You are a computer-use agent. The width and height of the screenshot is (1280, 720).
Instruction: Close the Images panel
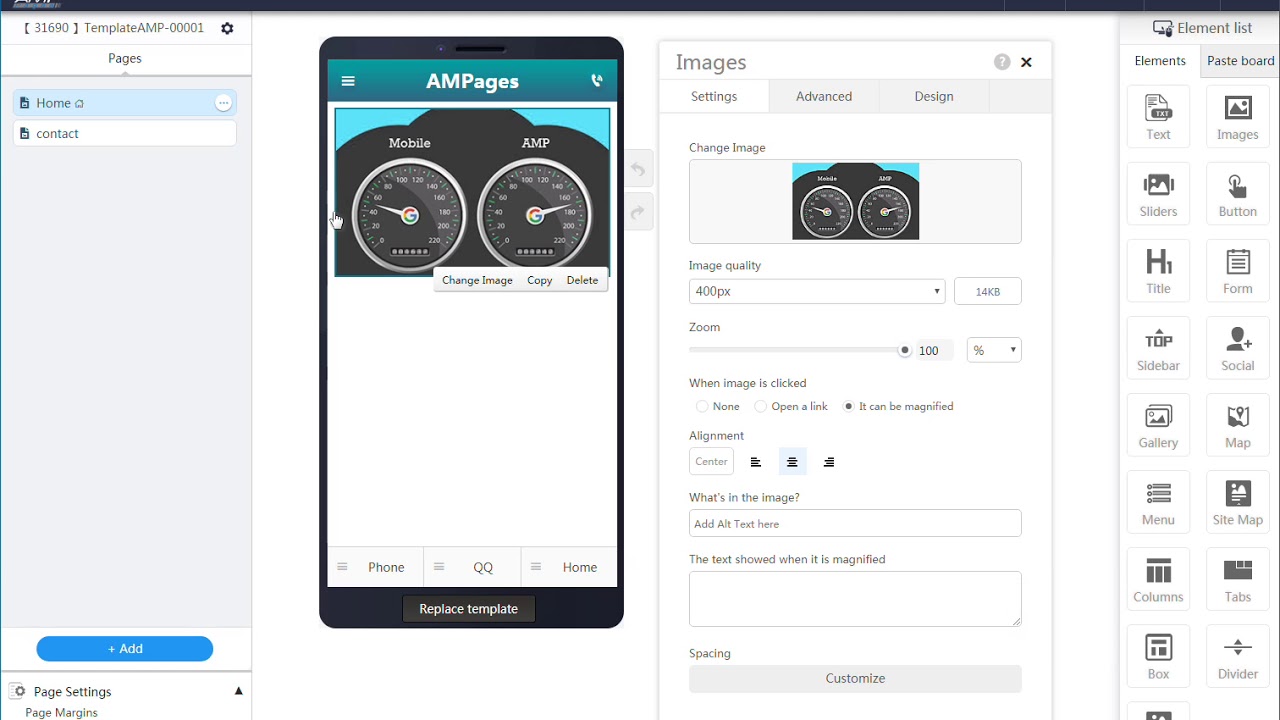(1026, 62)
